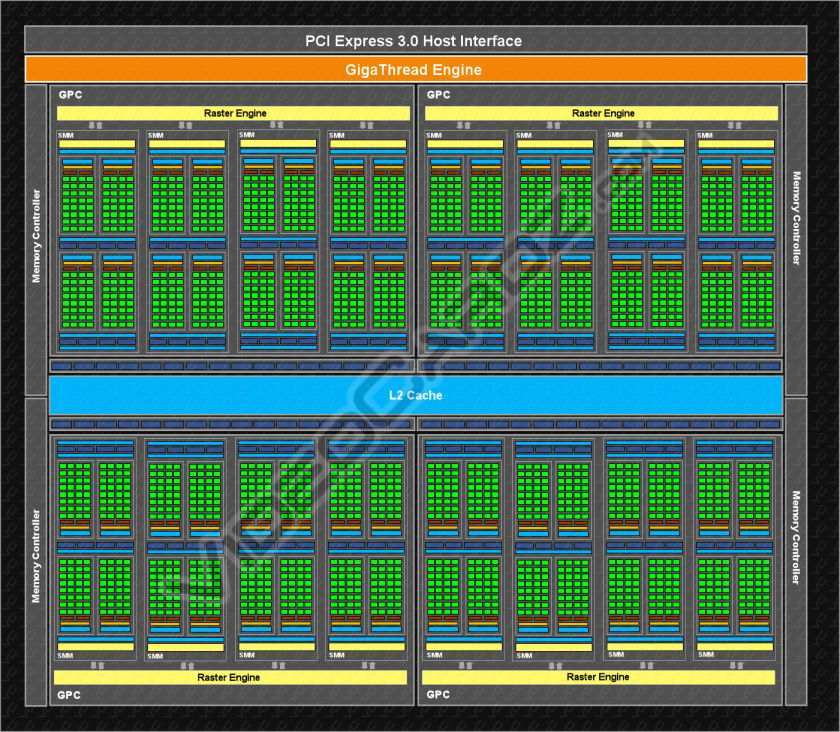This screenshot has height=732, width=840.
Task: Select the leftmost SMM label in bottom-left GPC
Action: click(x=65, y=655)
